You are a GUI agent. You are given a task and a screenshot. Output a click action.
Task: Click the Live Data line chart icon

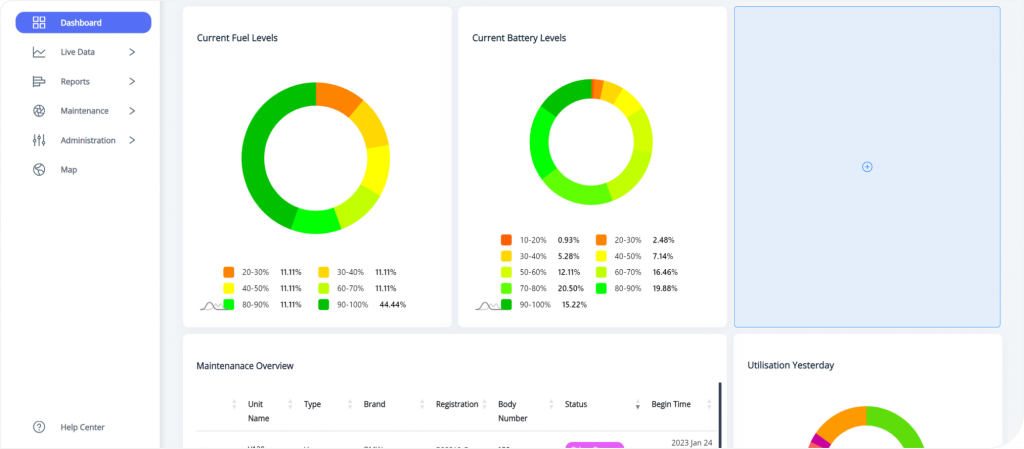[39, 52]
